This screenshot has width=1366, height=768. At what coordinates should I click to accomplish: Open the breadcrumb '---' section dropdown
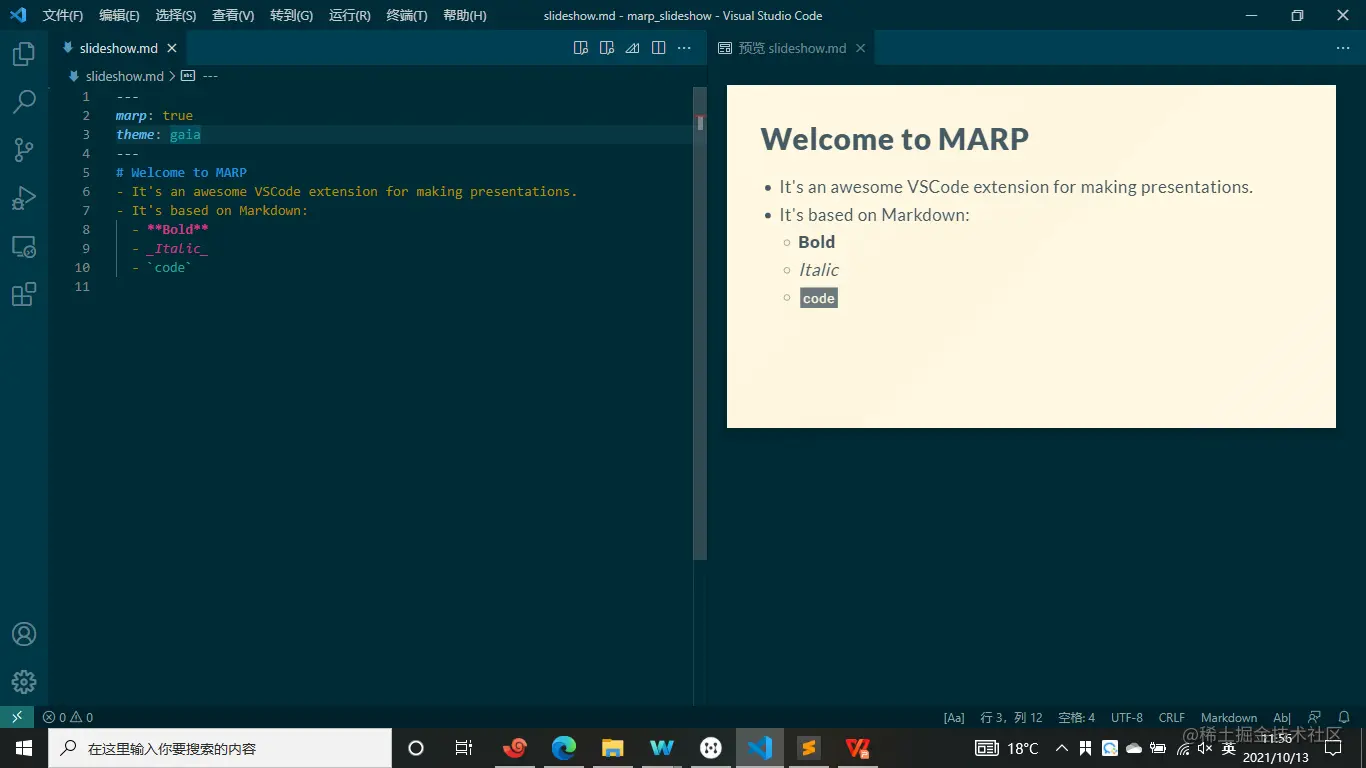click(209, 75)
